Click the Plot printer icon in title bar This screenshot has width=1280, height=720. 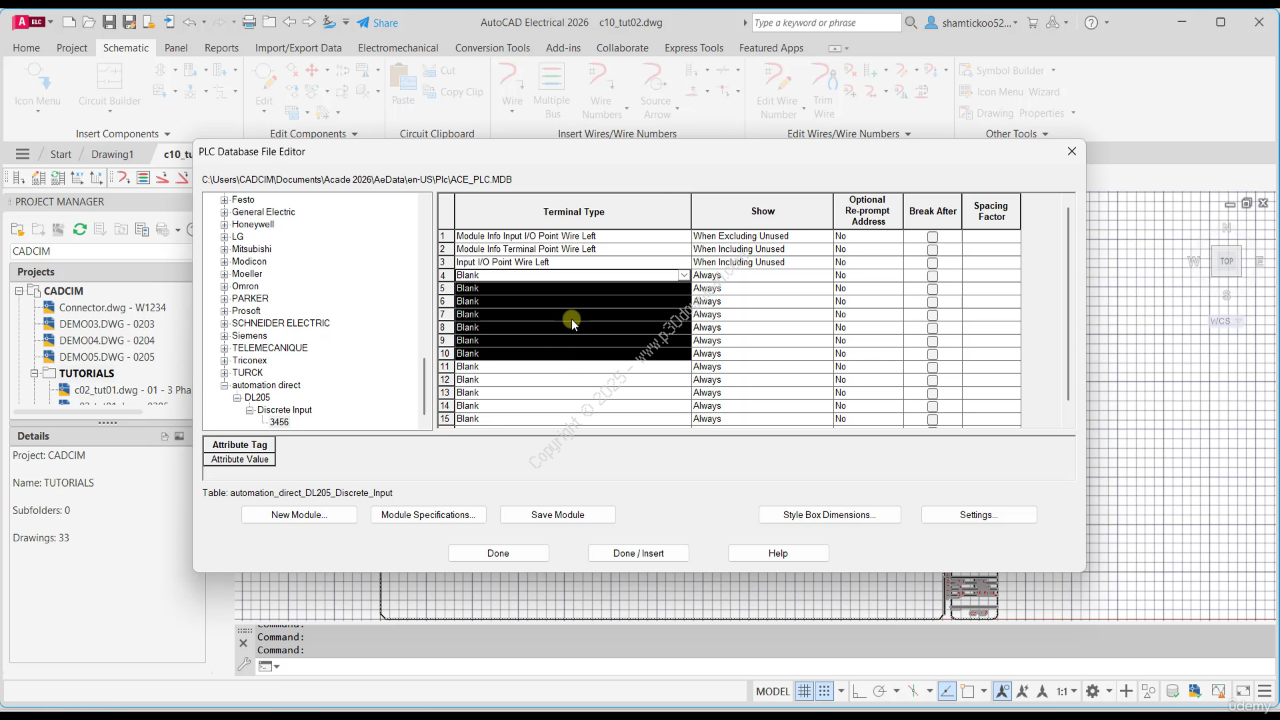coord(249,22)
